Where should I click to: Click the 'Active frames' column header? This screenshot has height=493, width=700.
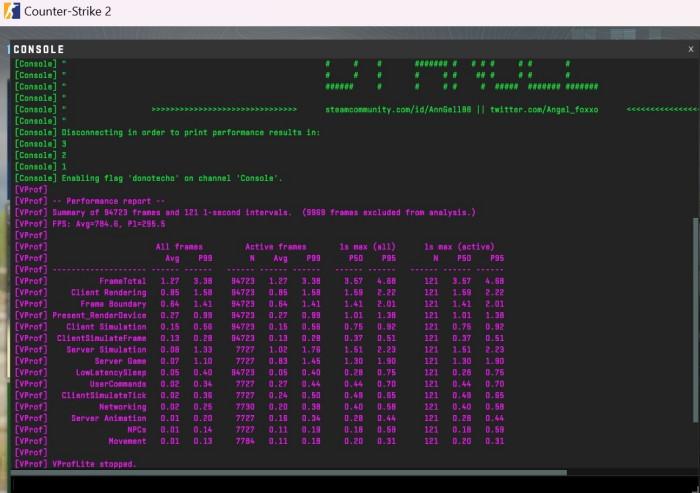tap(275, 246)
